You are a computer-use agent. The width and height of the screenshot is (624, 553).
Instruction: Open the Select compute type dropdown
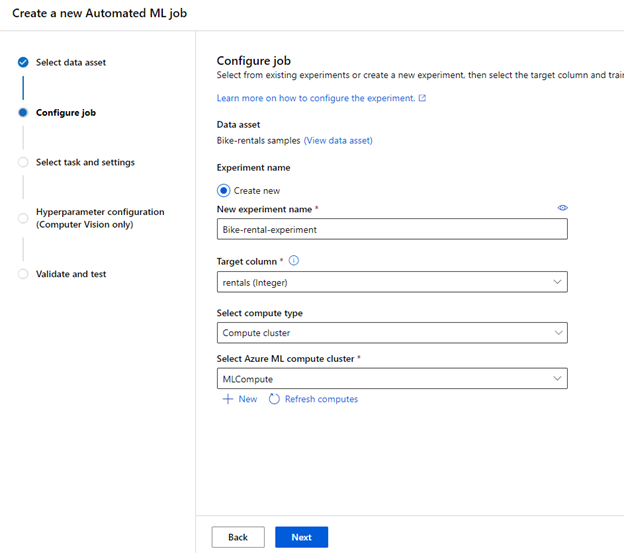pyautogui.click(x=392, y=332)
